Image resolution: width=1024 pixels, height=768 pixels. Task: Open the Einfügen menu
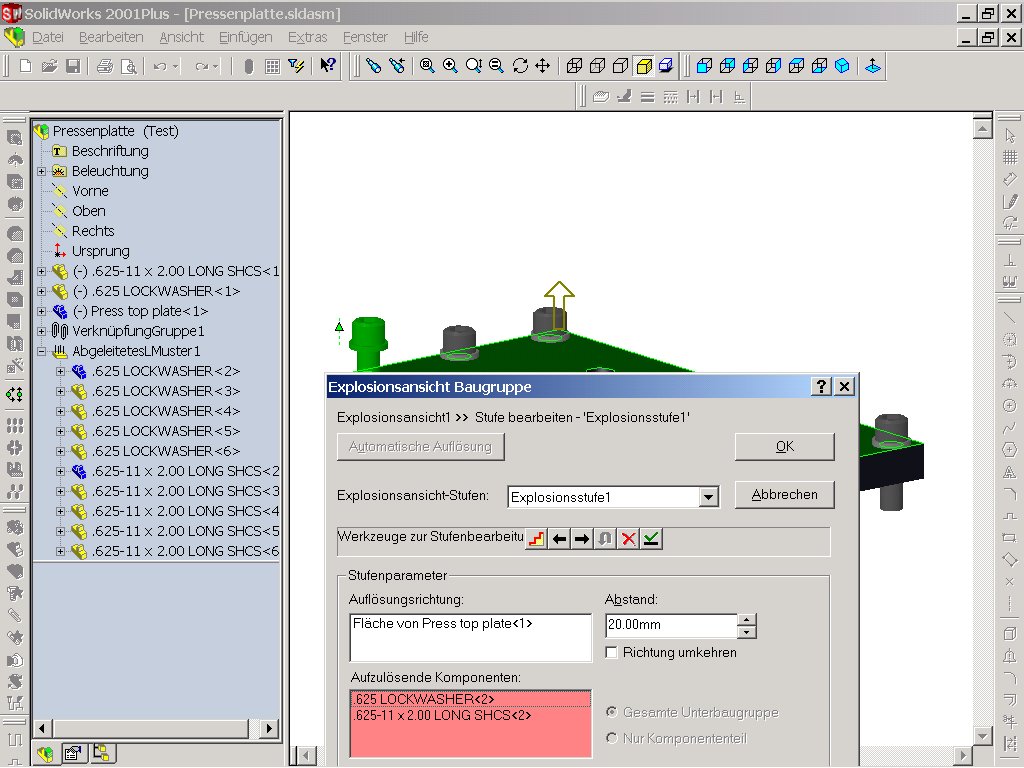(246, 37)
